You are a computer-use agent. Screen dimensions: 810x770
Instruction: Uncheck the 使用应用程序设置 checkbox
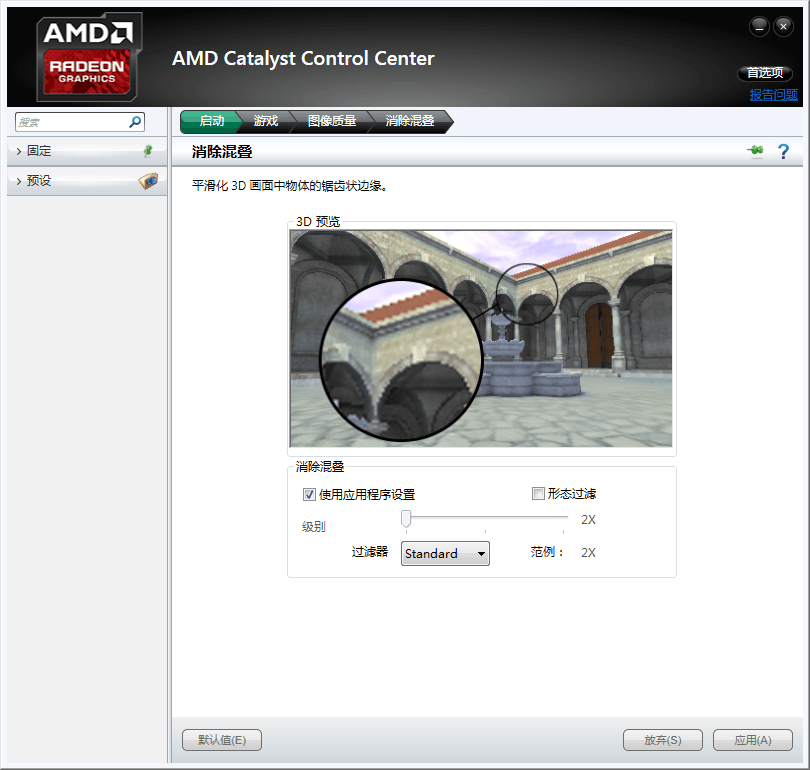[309, 494]
